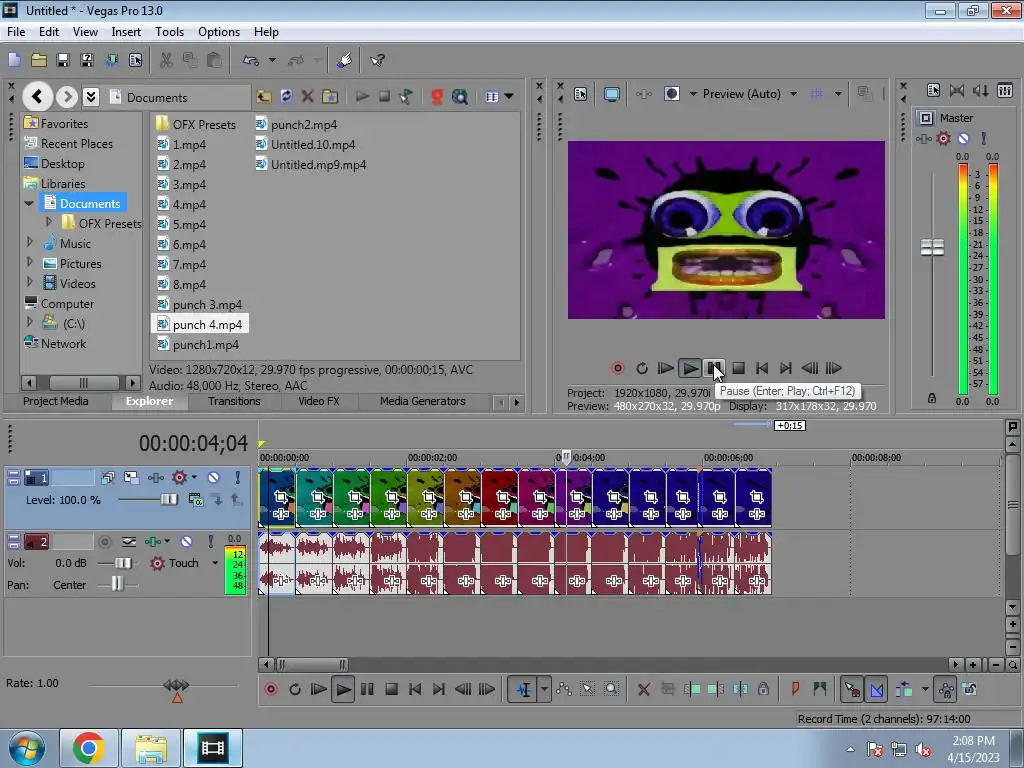Click the Explorer up one level folder icon

point(264,97)
